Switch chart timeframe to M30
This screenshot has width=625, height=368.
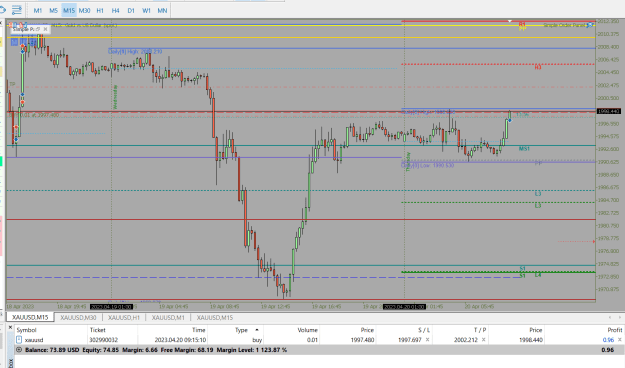[85, 10]
